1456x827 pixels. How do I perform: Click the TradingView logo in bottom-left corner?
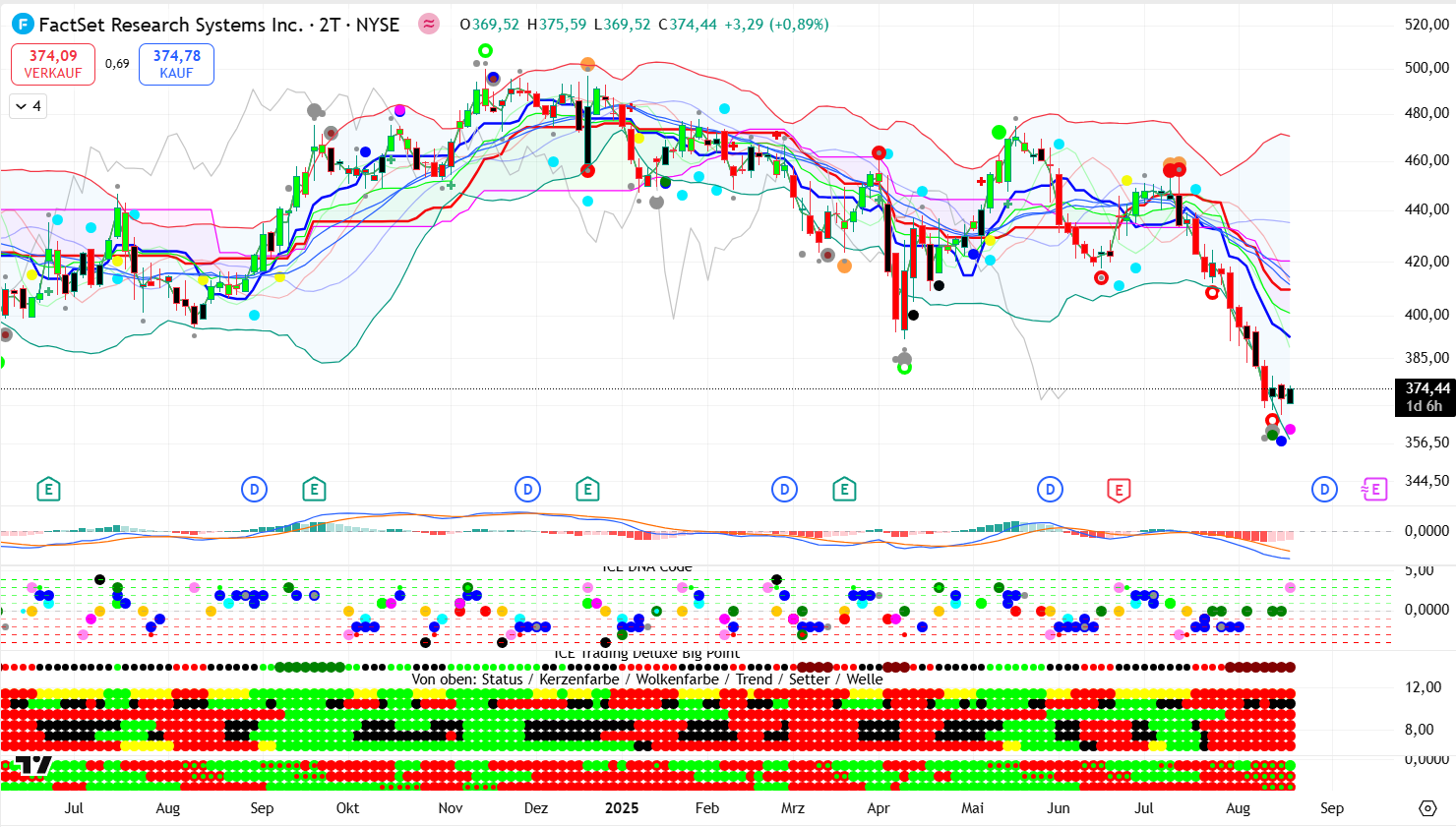point(32,767)
